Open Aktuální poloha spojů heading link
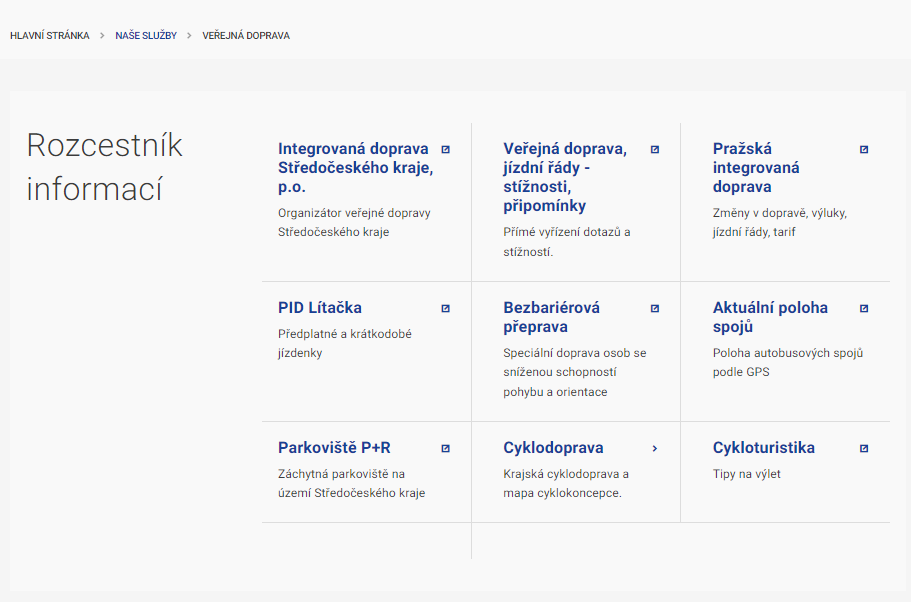This screenshot has width=912, height=602. point(770,317)
